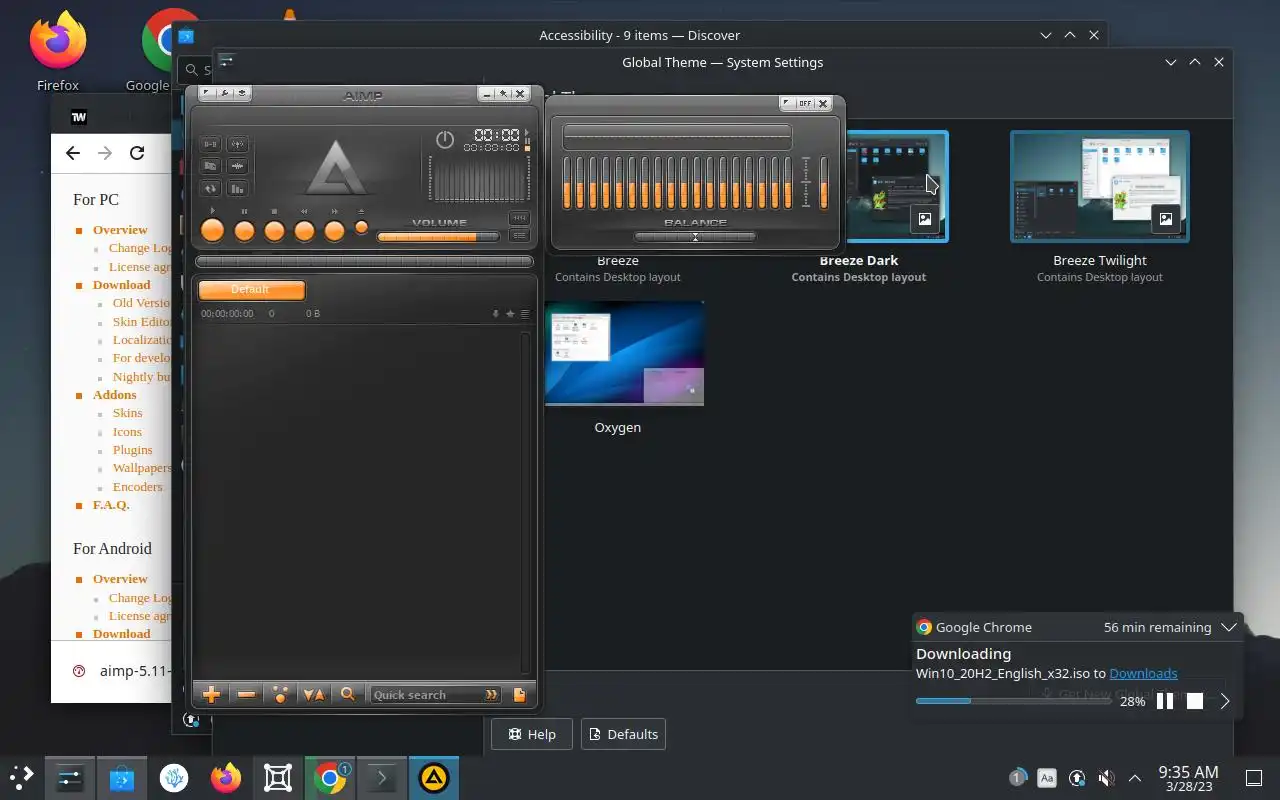
Task: Open playlist header list menu icon
Action: click(x=525, y=314)
